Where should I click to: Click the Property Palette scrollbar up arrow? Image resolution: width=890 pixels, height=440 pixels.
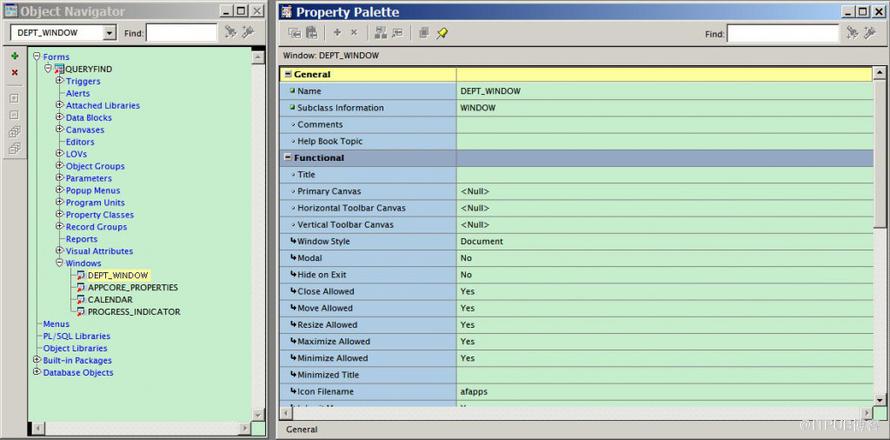tap(881, 72)
